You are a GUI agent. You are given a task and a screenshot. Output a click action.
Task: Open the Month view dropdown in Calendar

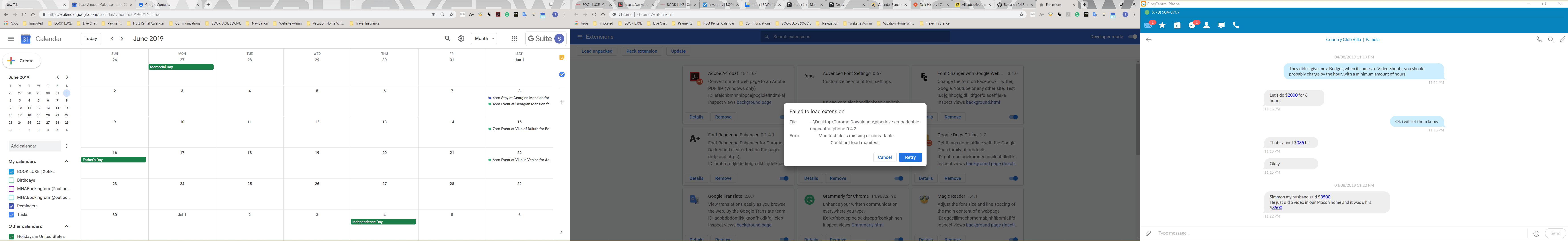point(484,38)
